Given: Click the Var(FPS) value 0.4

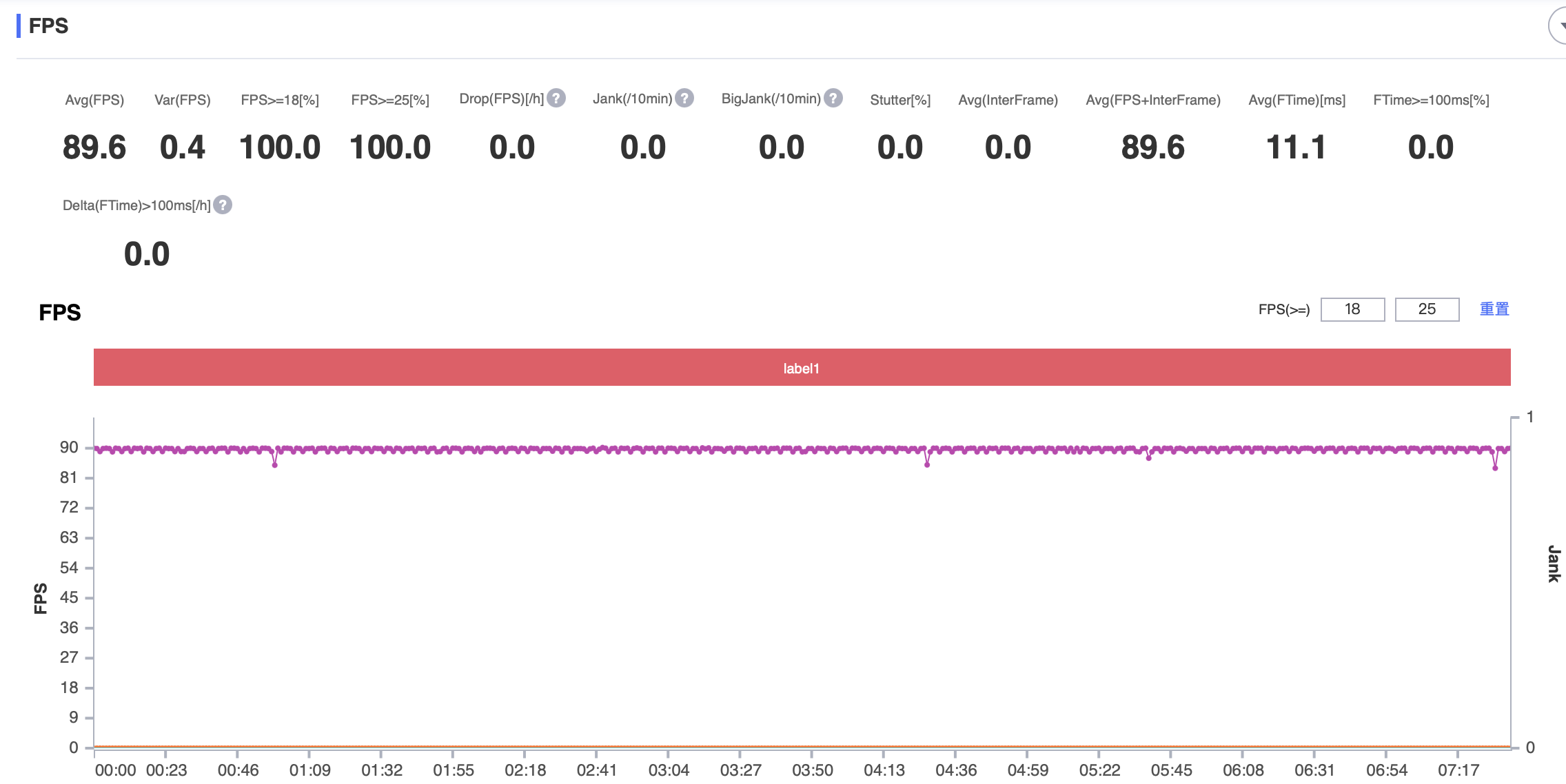Looking at the screenshot, I should tap(183, 147).
